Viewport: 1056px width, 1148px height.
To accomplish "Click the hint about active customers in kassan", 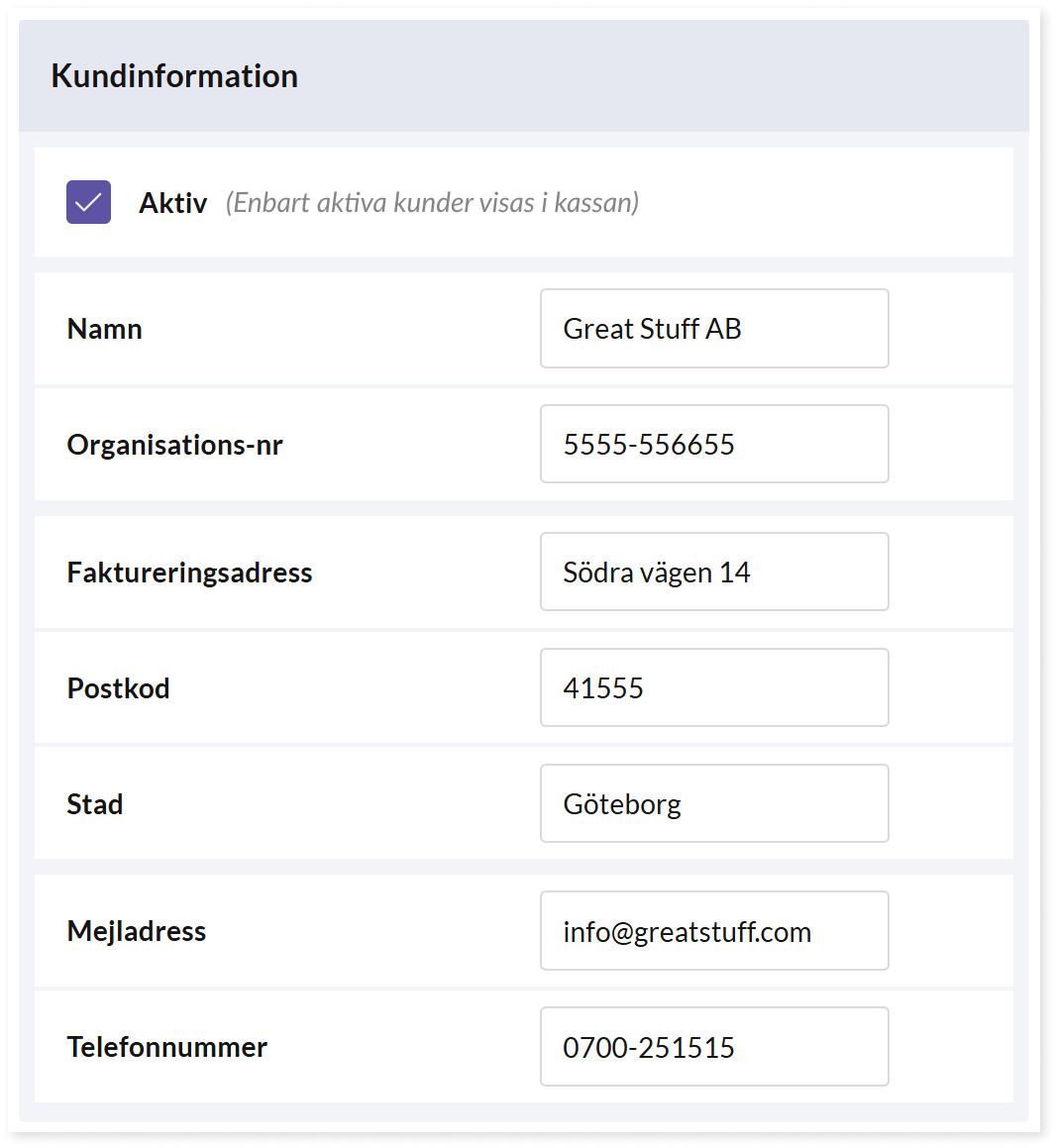I will [x=432, y=203].
